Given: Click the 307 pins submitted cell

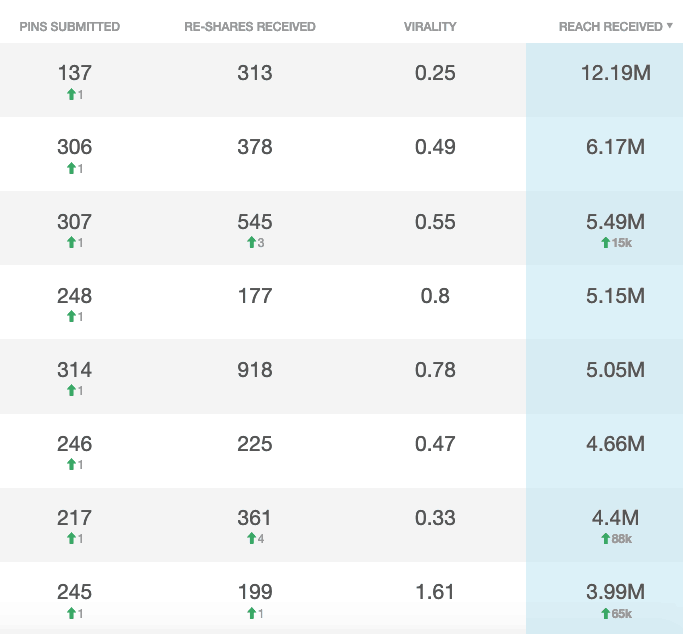Looking at the screenshot, I should (x=74, y=222).
